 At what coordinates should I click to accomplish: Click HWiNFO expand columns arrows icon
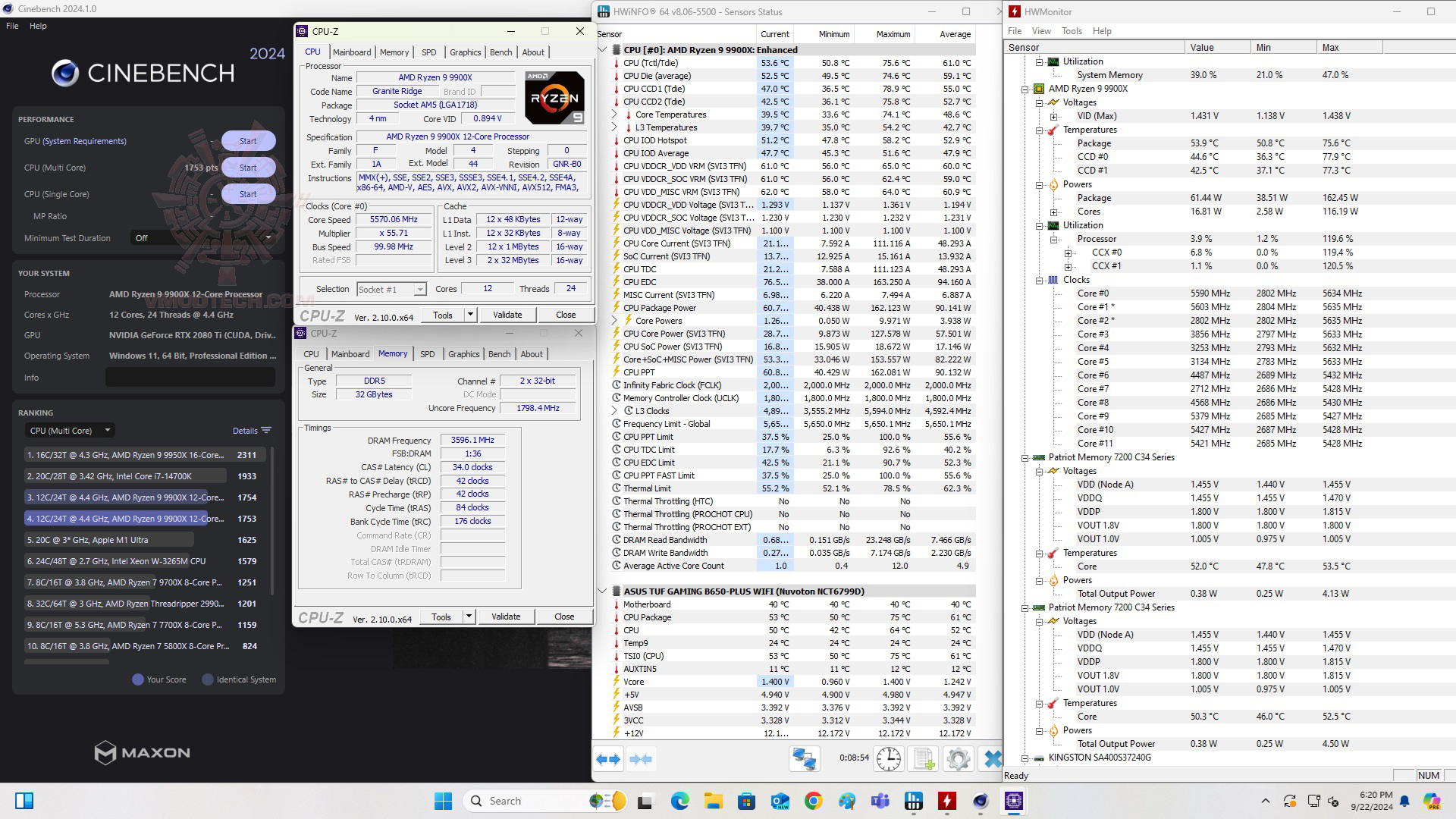608,759
